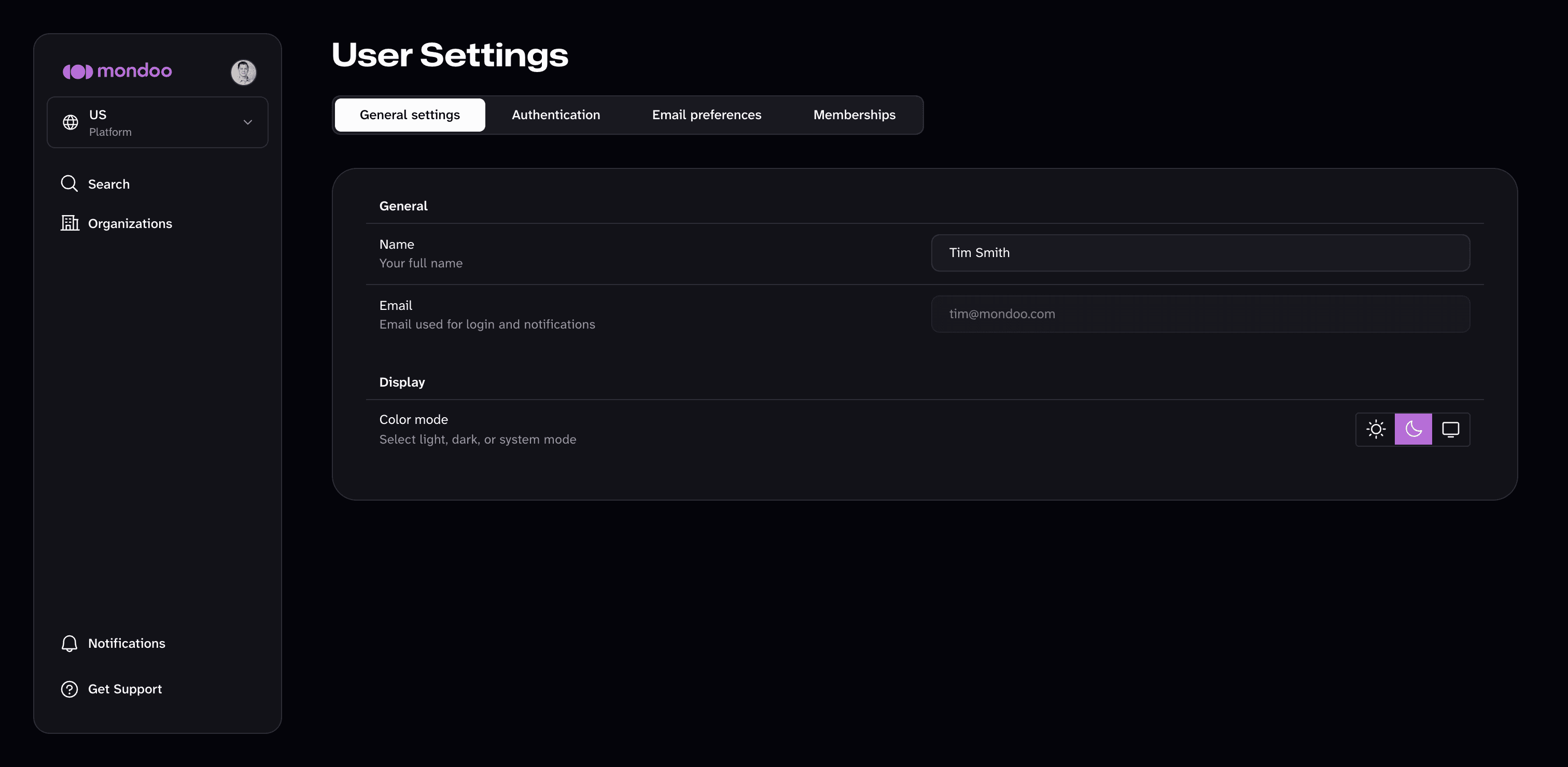Click the User Settings heading
This screenshot has width=1568, height=767.
pyautogui.click(x=450, y=55)
